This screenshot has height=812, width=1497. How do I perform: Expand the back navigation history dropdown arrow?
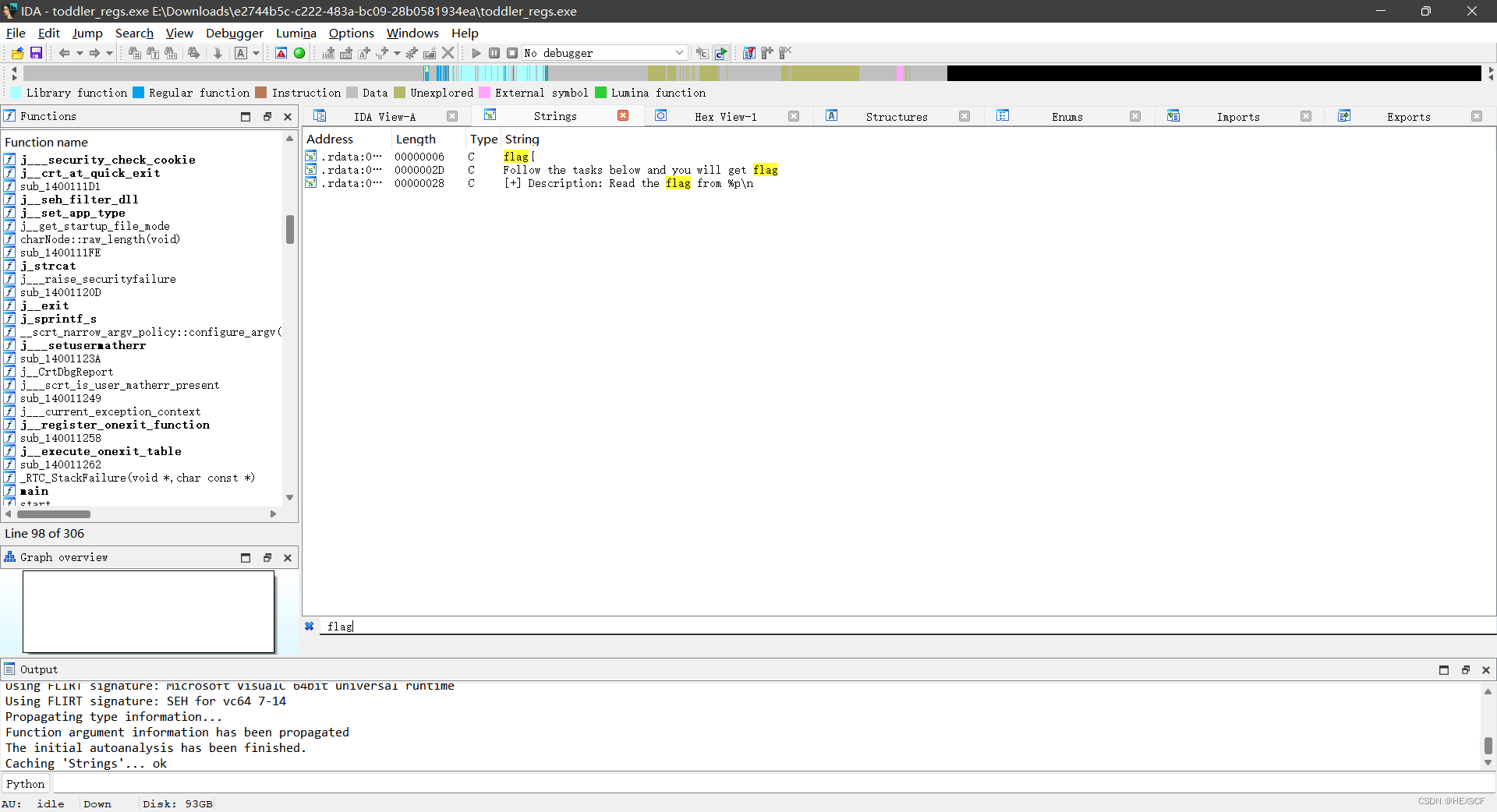coord(80,53)
